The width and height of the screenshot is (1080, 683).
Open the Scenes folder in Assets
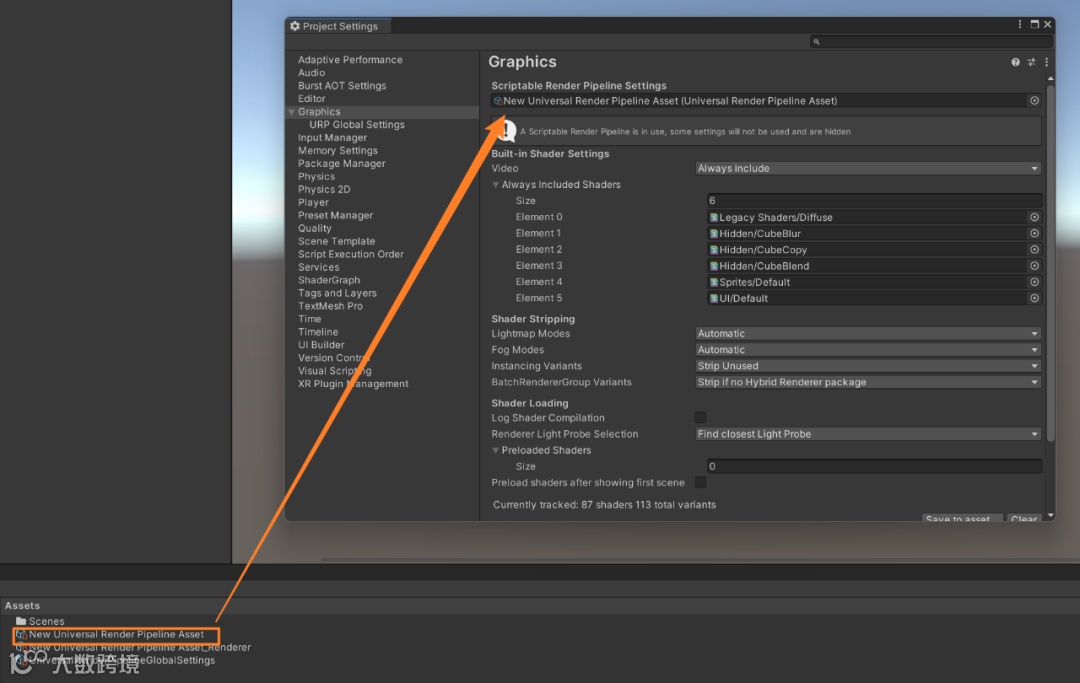46,621
